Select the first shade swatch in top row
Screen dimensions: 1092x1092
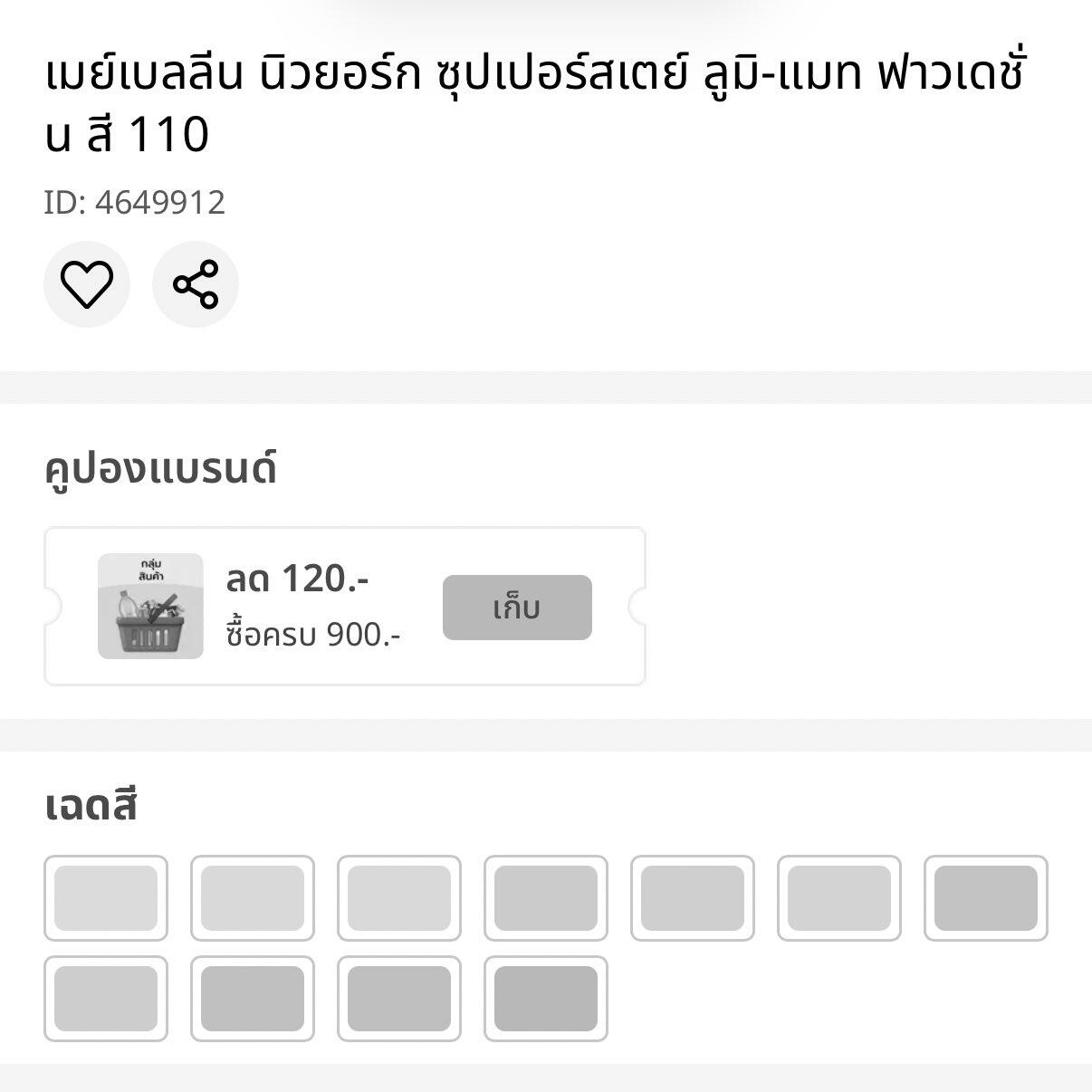pyautogui.click(x=106, y=898)
